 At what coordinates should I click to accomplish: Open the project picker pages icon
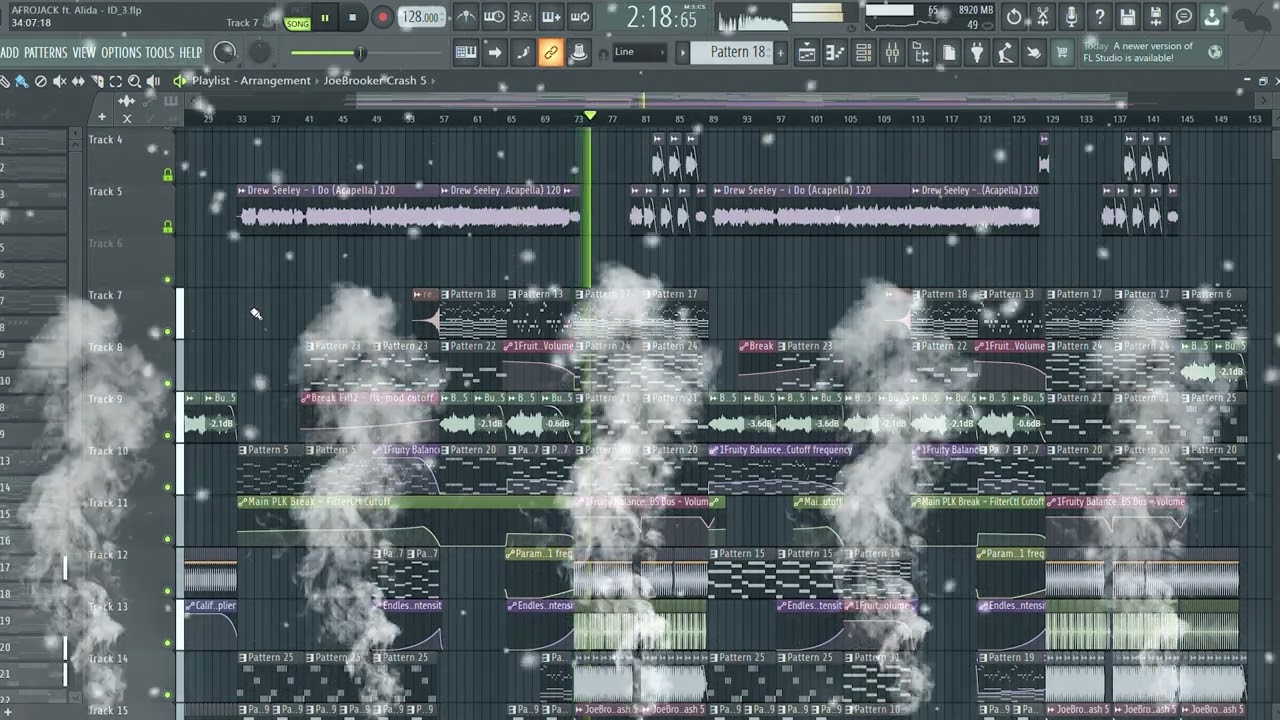pyautogui.click(x=949, y=53)
